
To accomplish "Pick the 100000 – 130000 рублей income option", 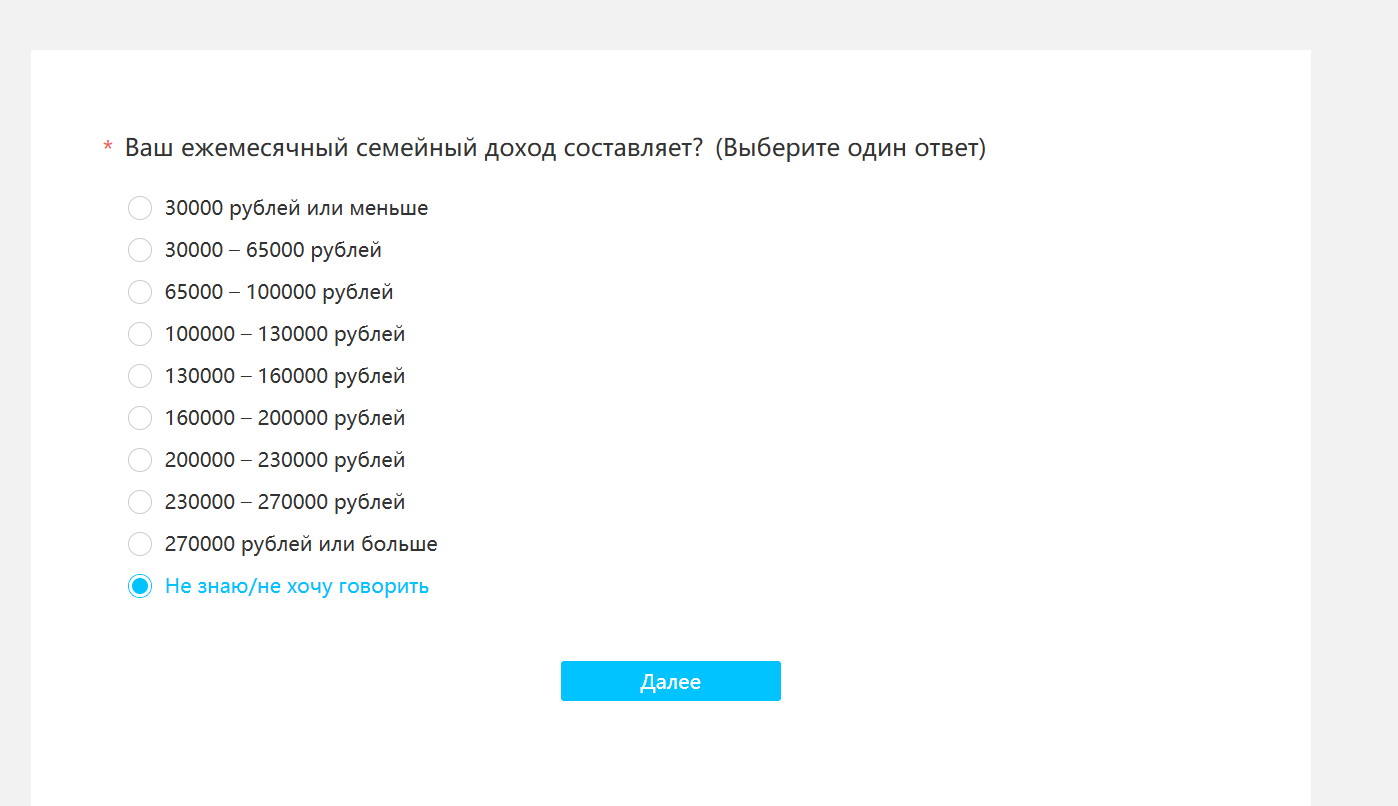I will click(x=140, y=334).
